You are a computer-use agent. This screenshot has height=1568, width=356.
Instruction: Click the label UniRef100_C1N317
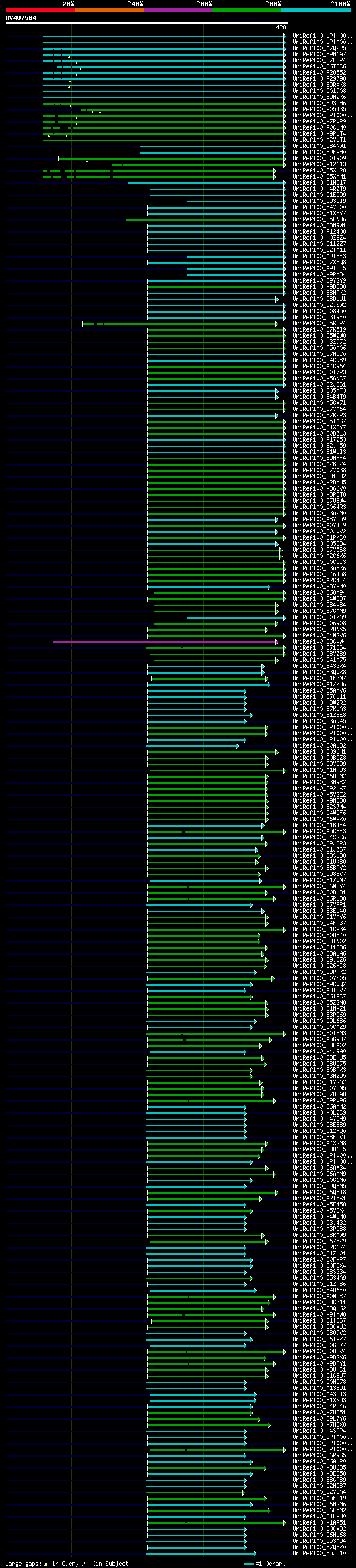click(x=319, y=182)
